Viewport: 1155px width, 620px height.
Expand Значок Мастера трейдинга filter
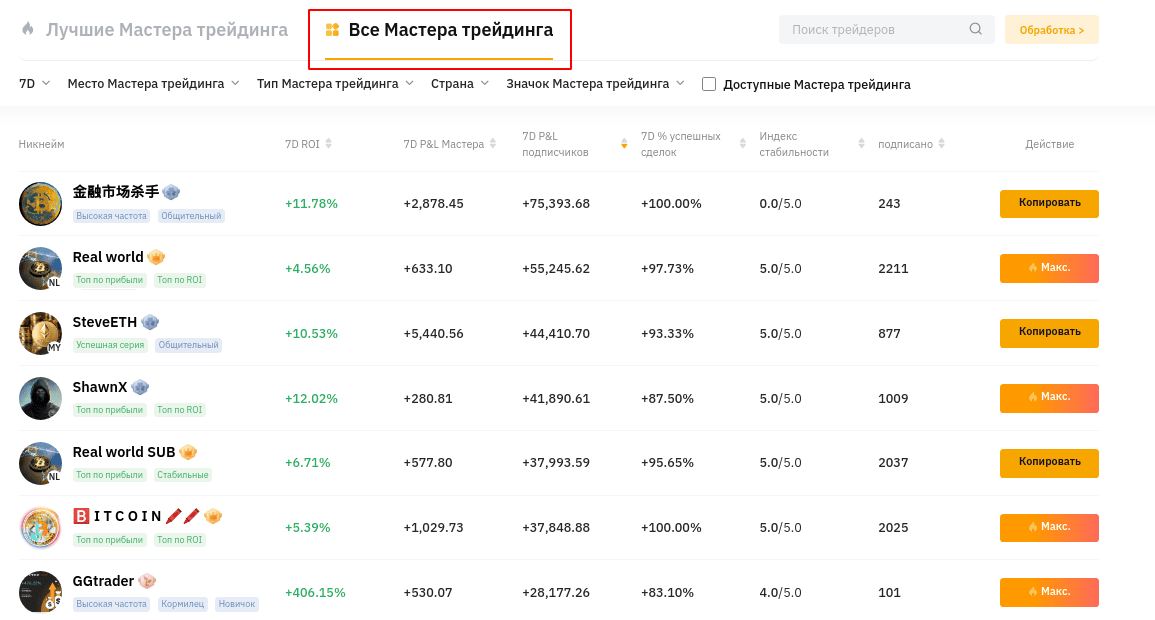click(595, 84)
